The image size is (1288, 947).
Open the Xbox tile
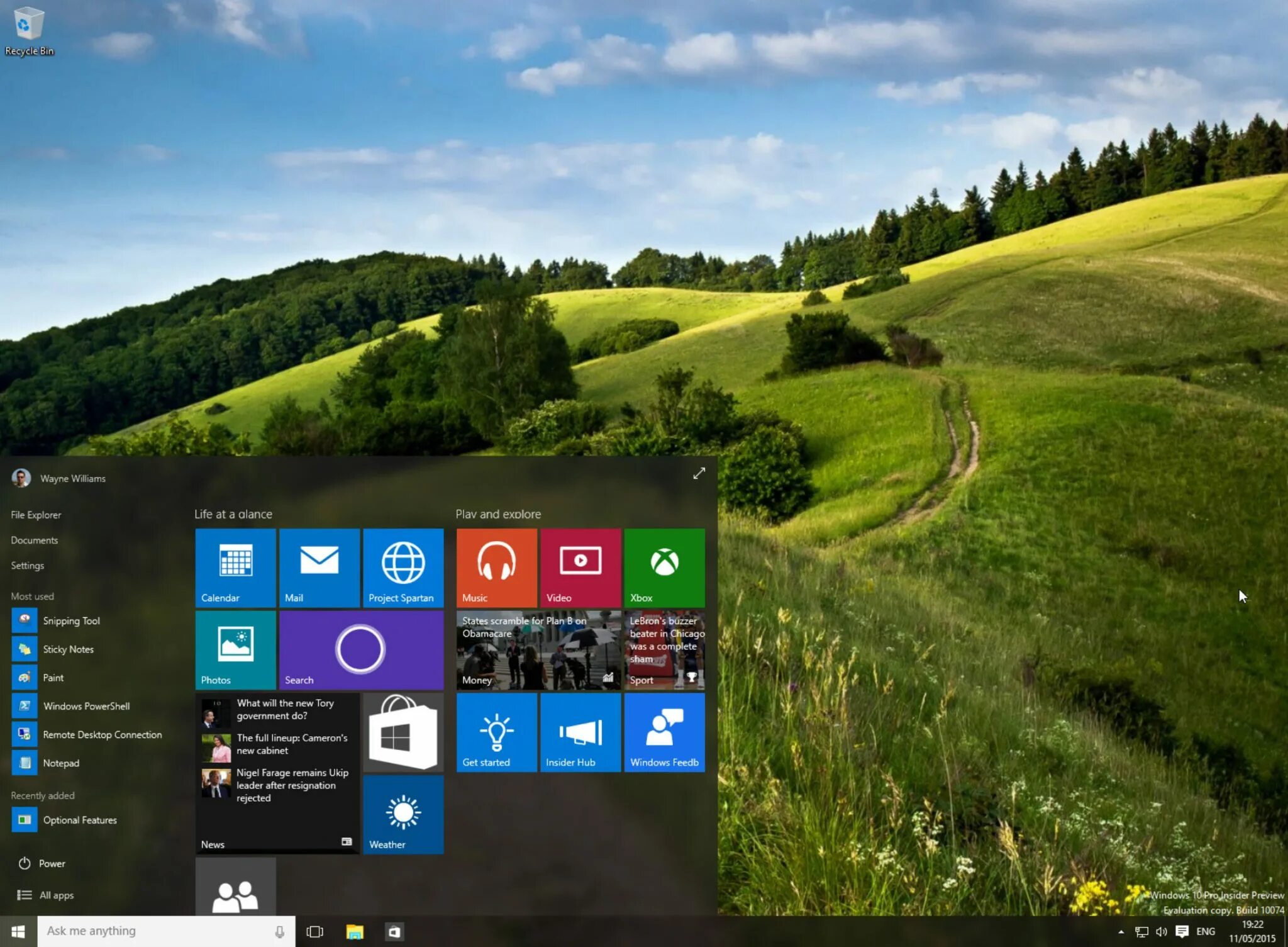point(664,567)
